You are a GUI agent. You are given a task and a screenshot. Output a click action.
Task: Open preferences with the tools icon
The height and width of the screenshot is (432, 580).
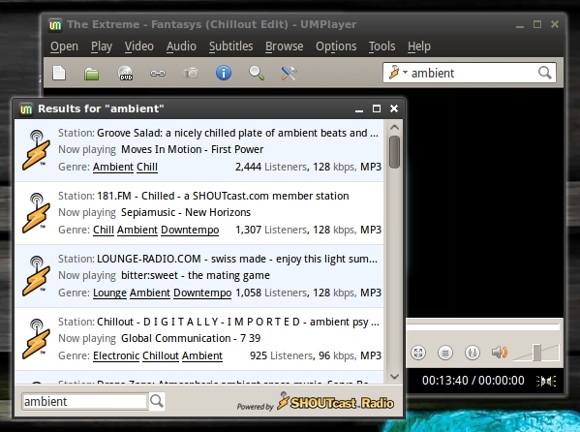(x=289, y=73)
